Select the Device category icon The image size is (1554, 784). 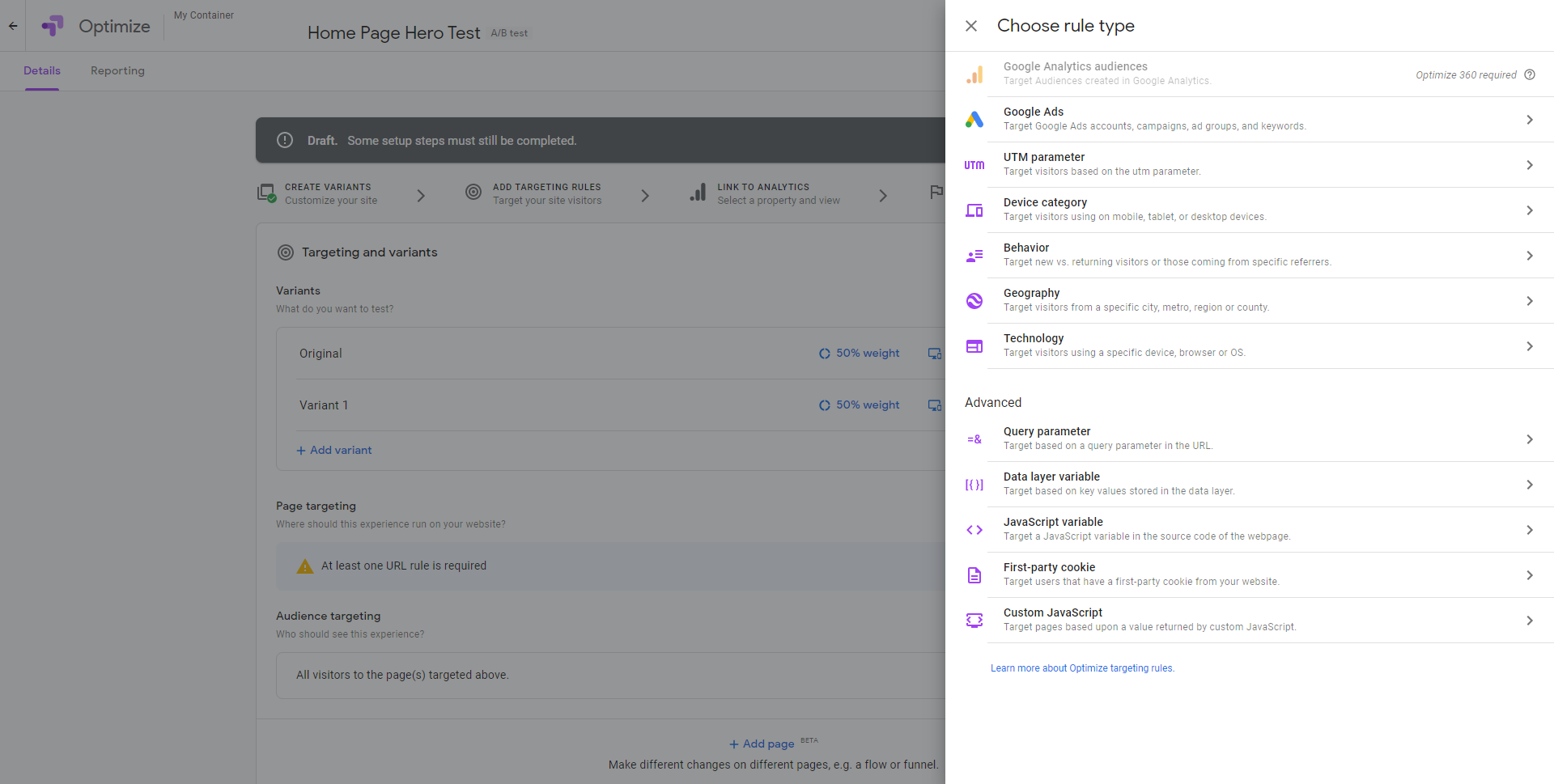974,210
